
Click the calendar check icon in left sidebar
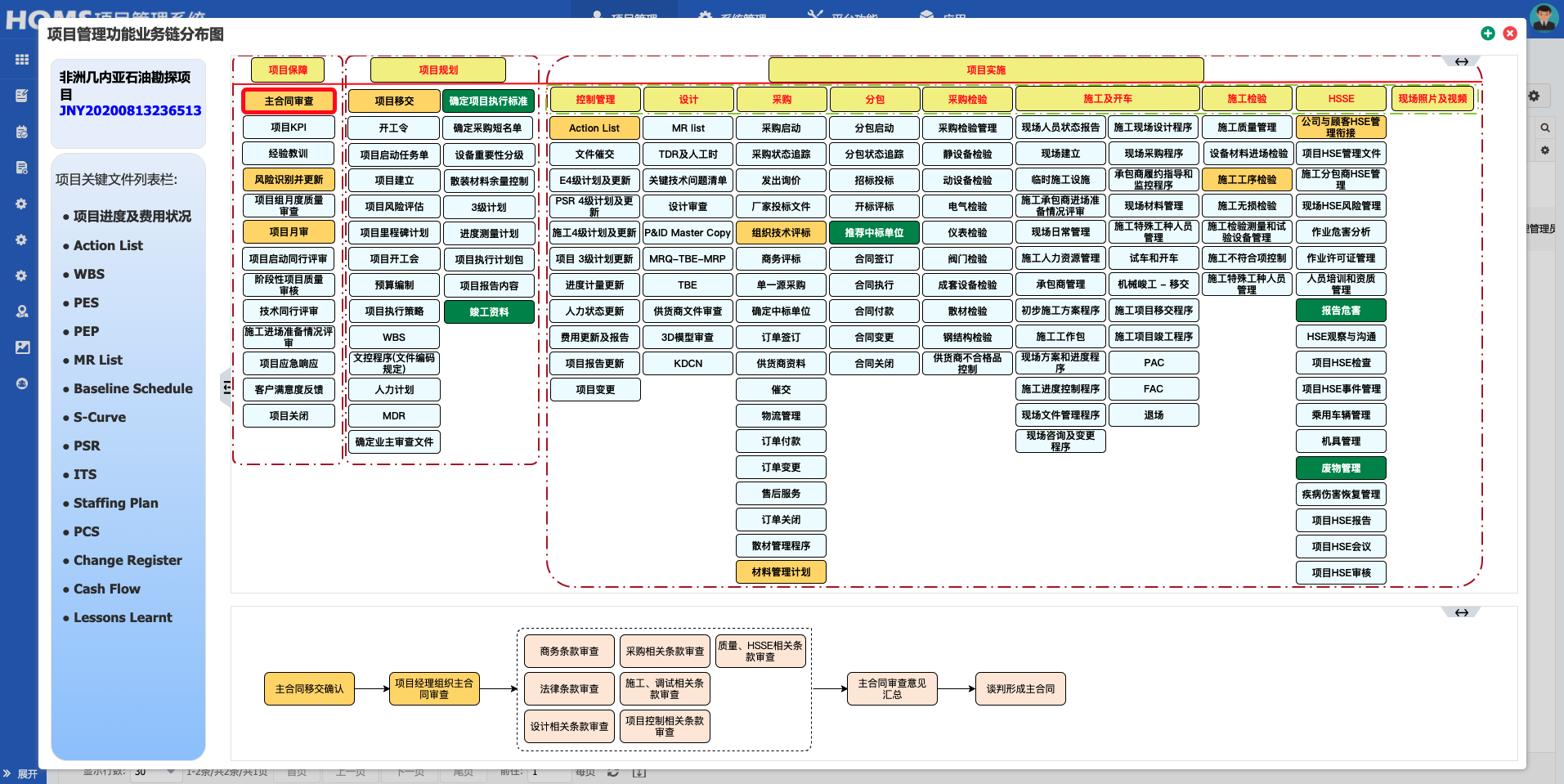tap(22, 132)
